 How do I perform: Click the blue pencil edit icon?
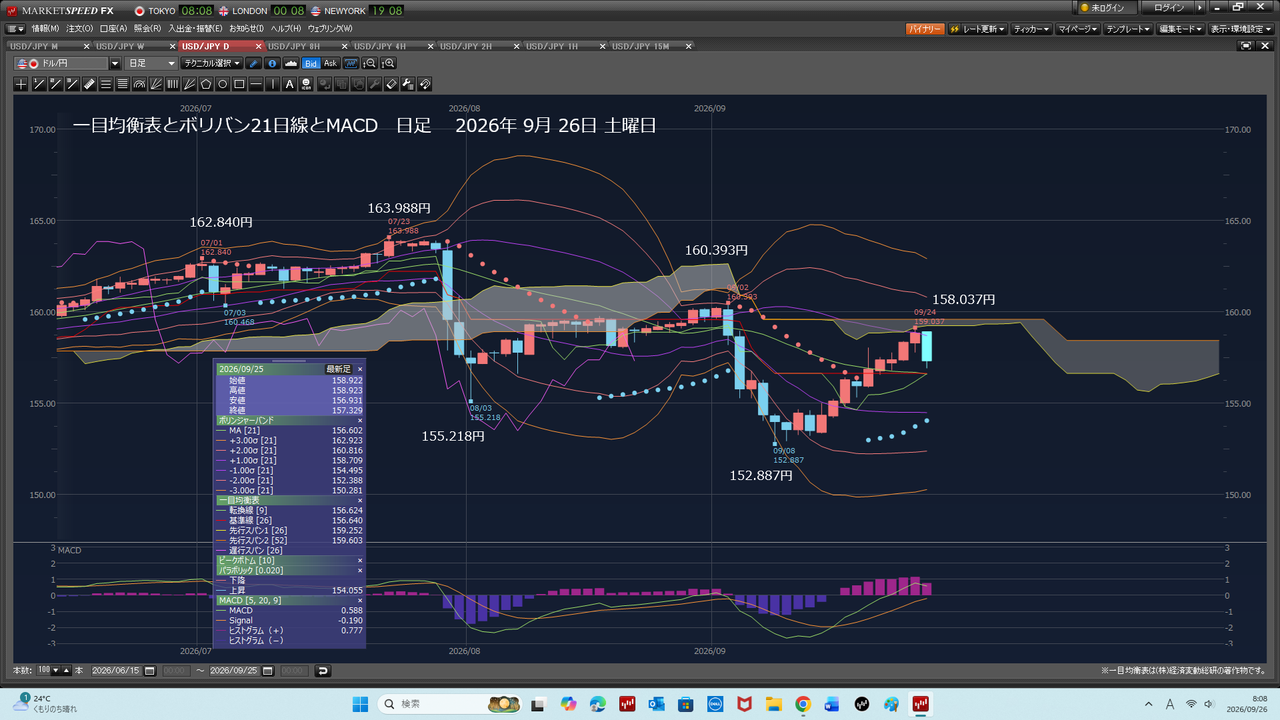click(x=253, y=64)
